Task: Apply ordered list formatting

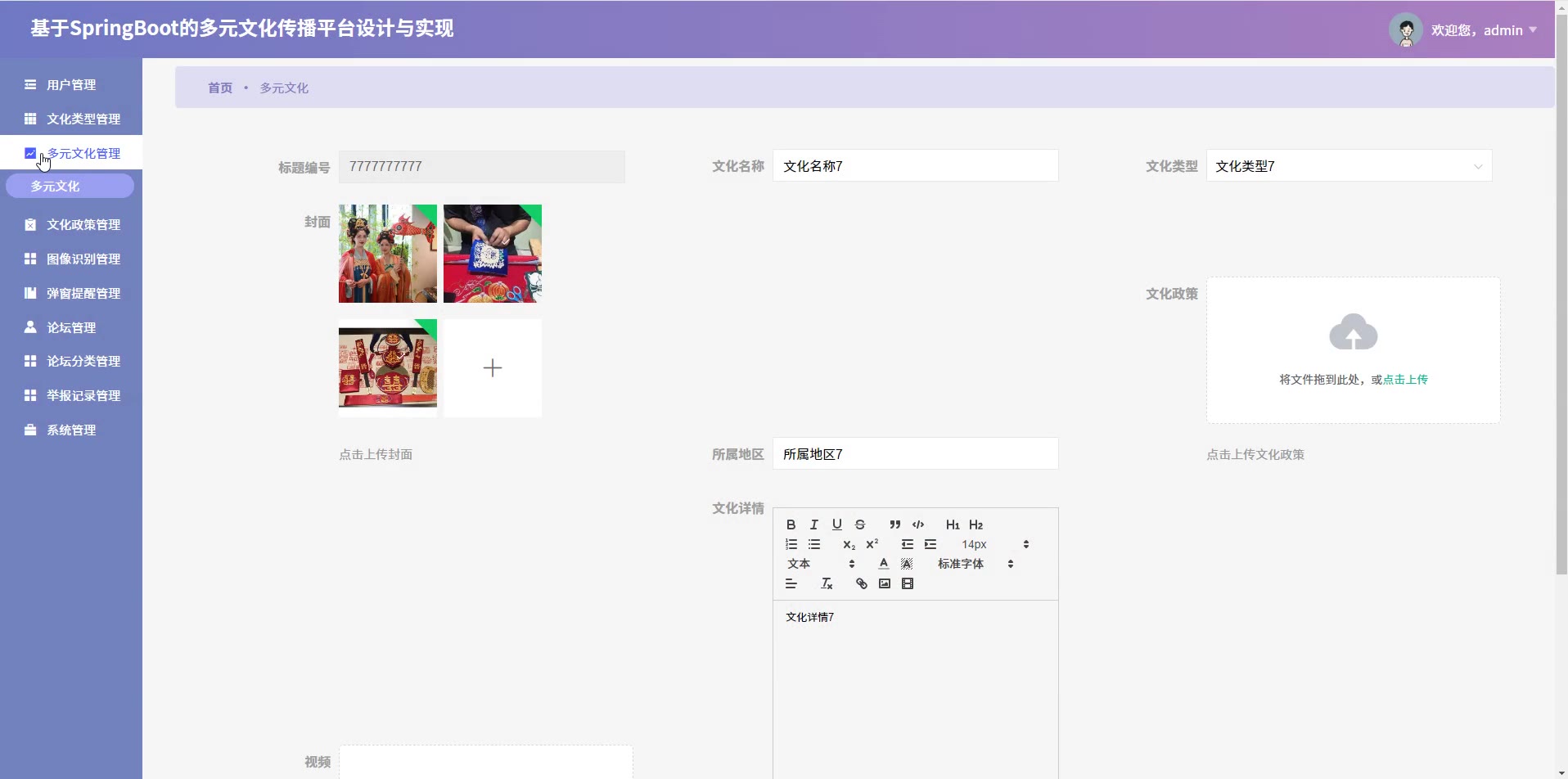Action: click(x=791, y=544)
